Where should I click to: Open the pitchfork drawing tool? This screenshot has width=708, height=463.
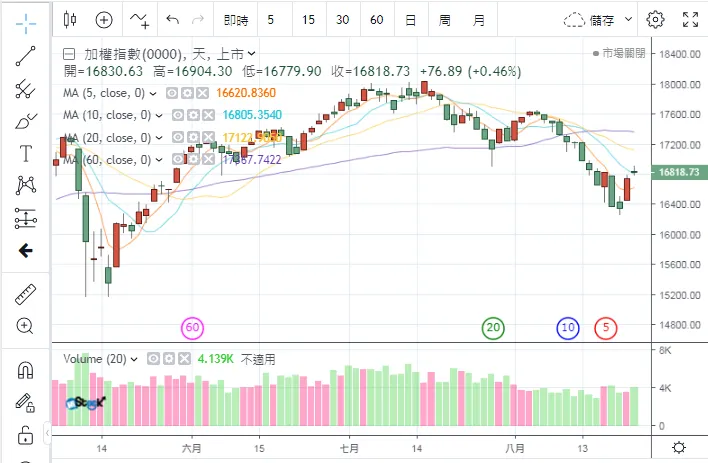26,89
